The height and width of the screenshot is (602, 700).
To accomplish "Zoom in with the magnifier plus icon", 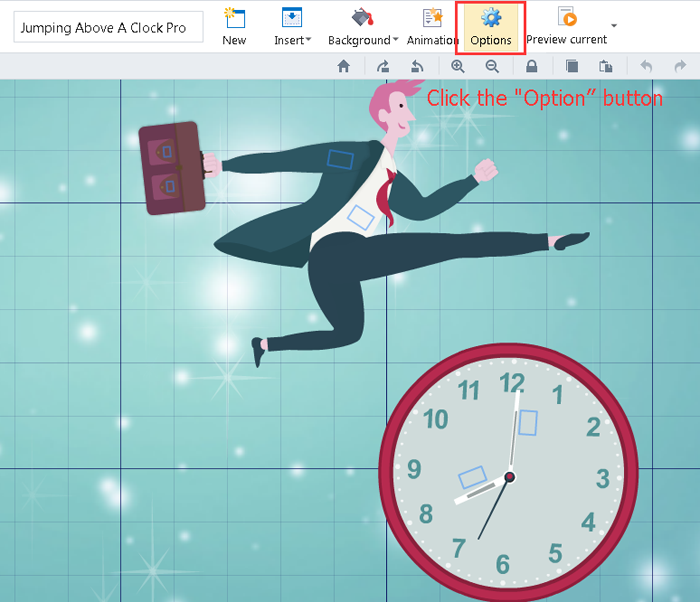I will click(x=458, y=66).
